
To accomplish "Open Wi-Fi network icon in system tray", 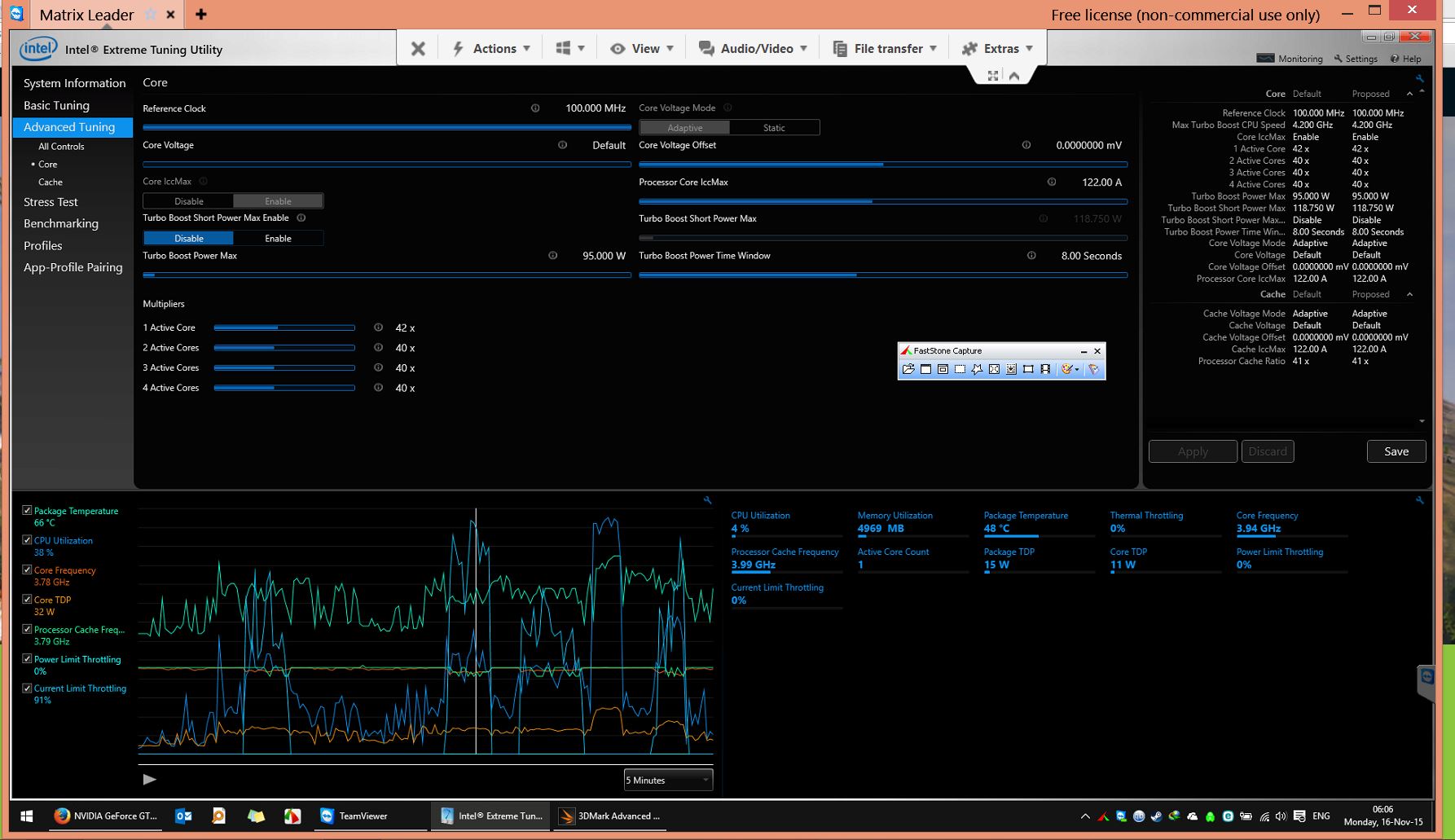I will click(1264, 816).
